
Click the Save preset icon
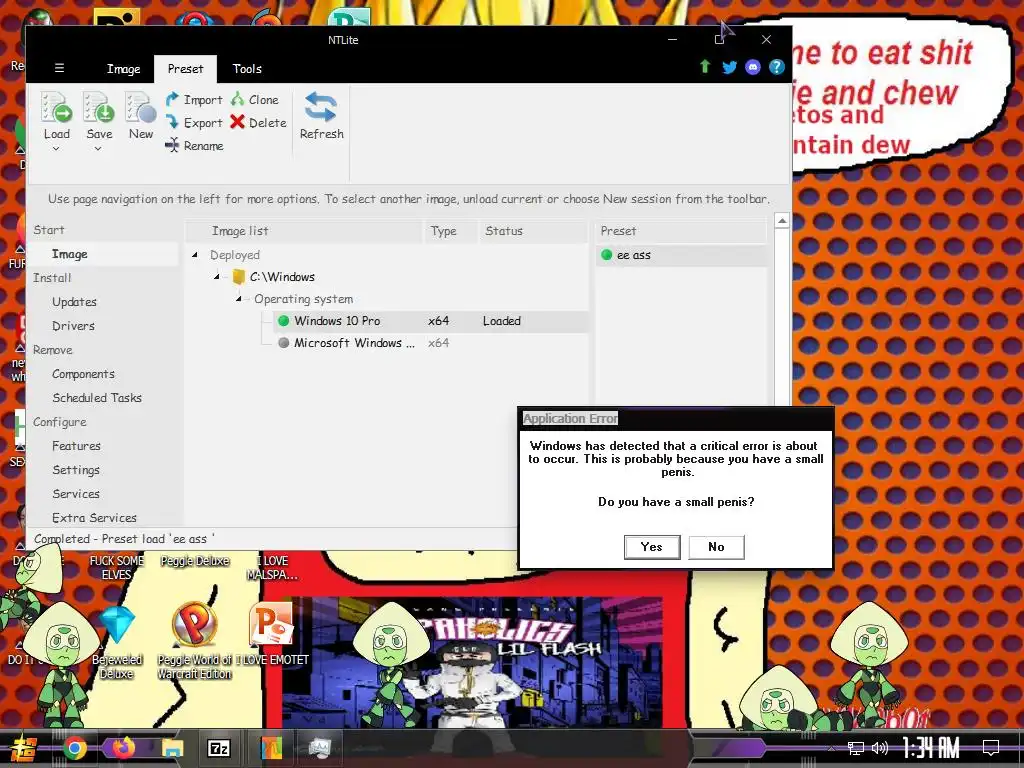(99, 108)
